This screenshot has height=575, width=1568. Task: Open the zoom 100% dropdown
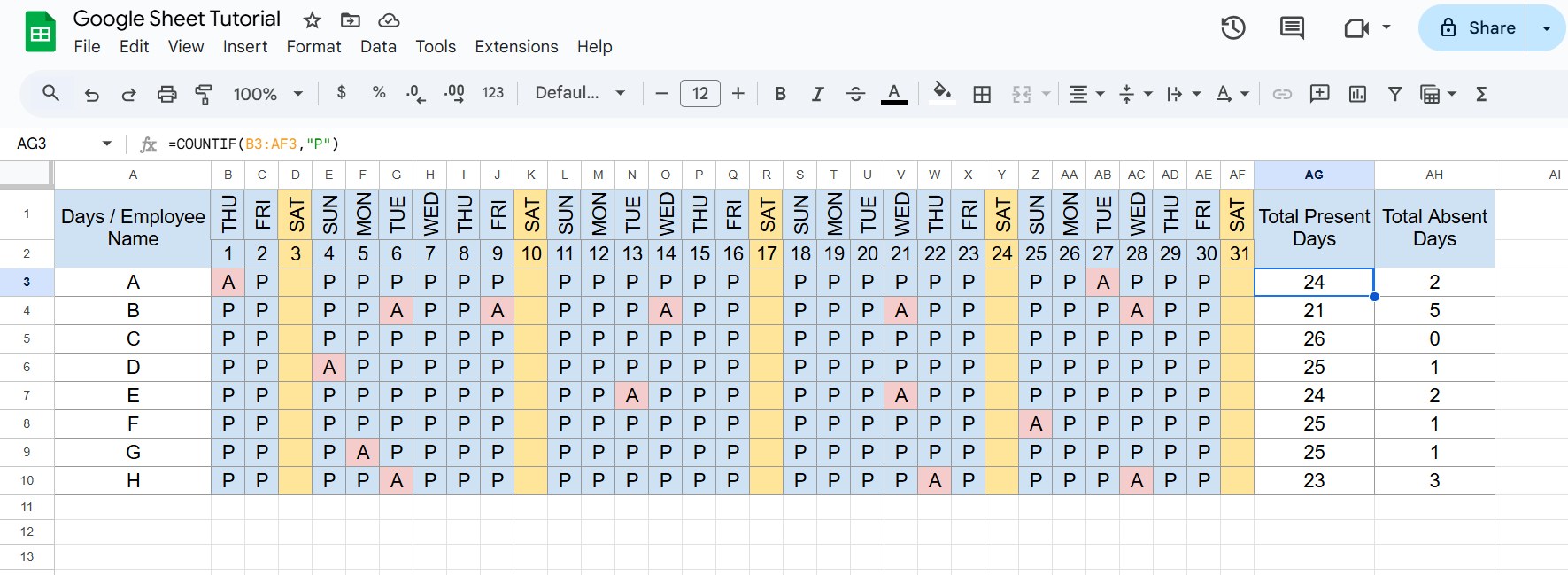[x=267, y=94]
